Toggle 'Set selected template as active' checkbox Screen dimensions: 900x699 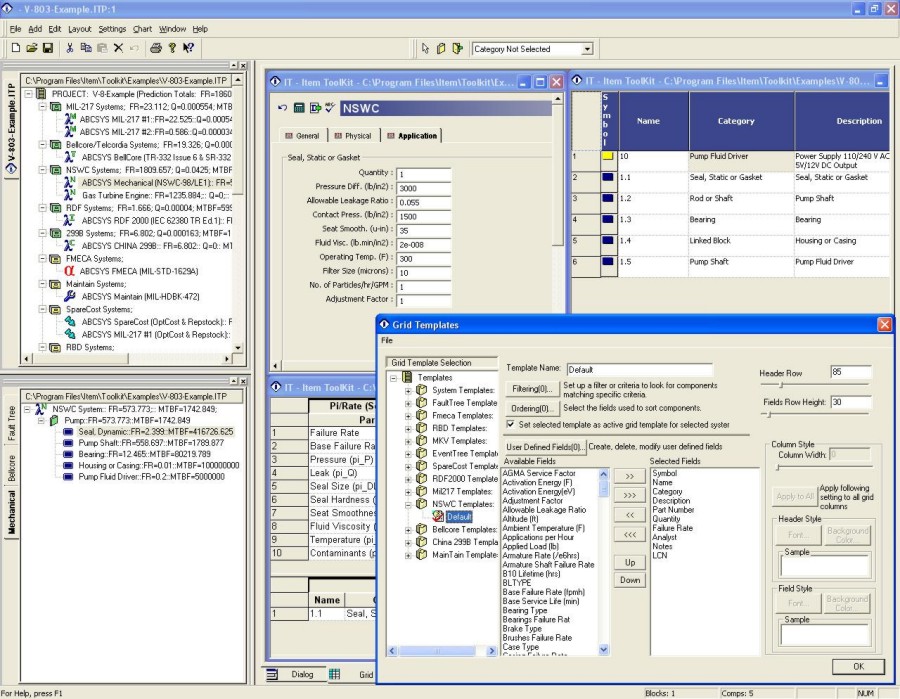point(510,424)
